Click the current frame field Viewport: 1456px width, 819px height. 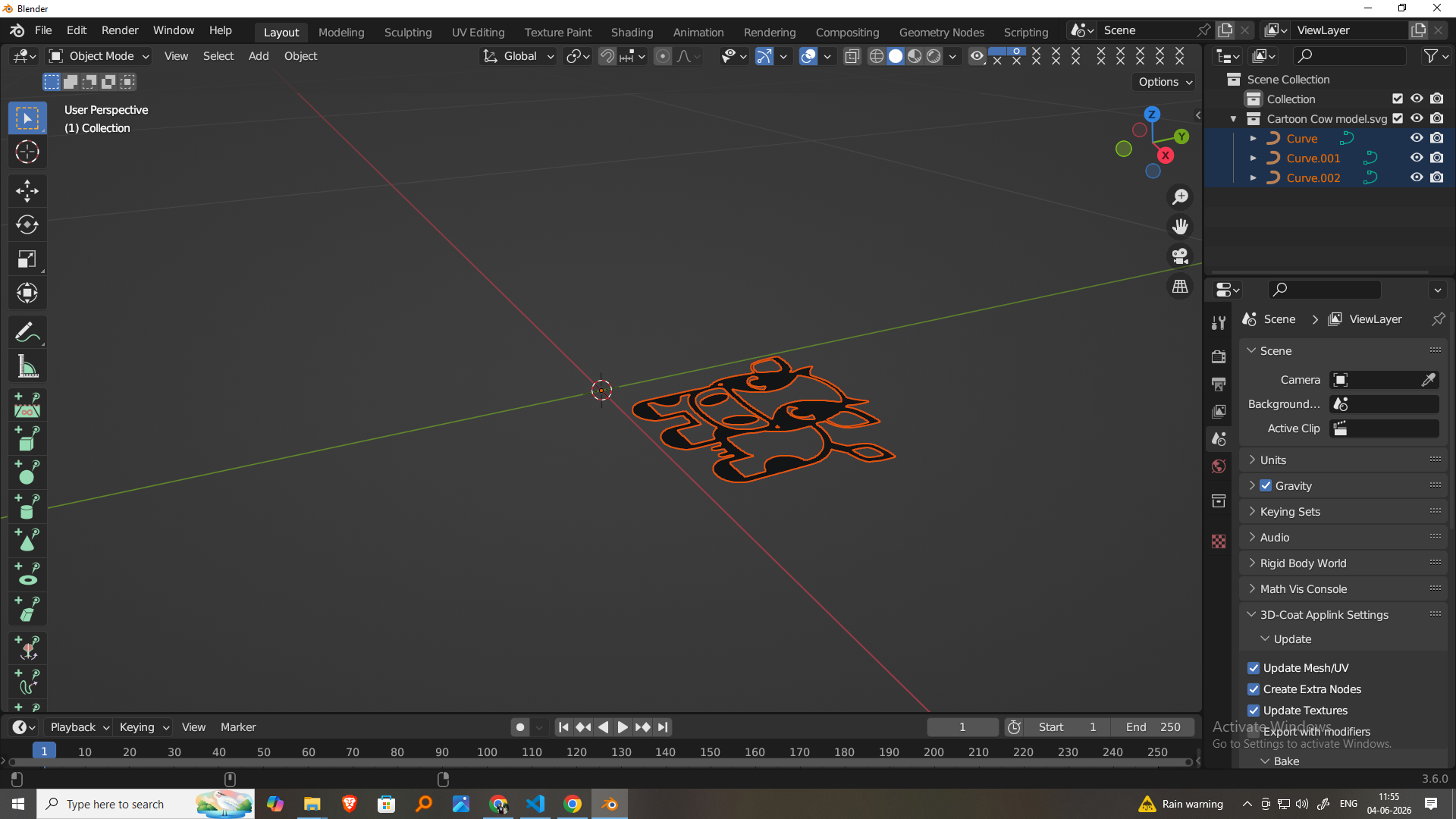tap(962, 727)
